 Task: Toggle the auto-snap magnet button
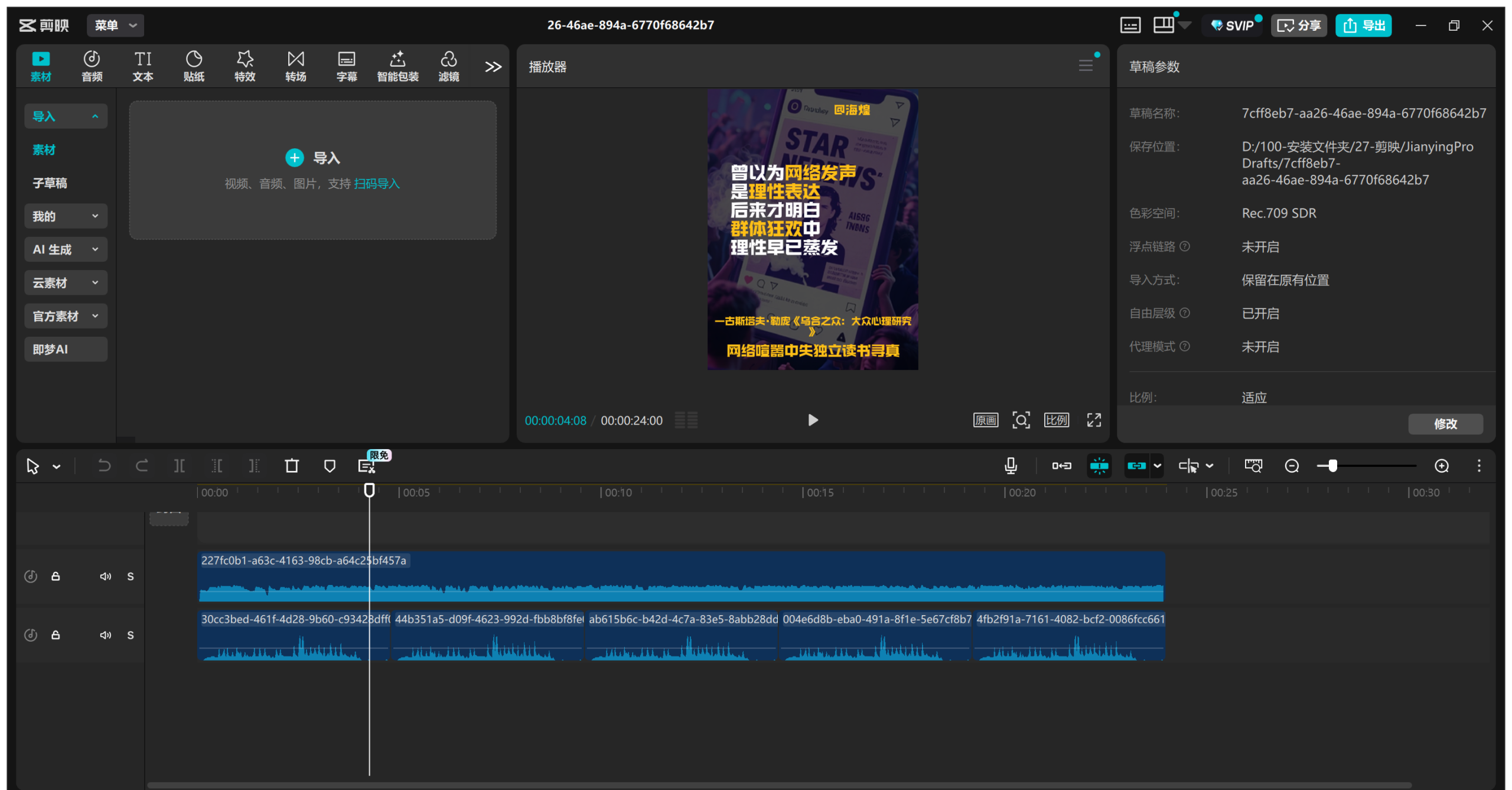pos(1099,466)
